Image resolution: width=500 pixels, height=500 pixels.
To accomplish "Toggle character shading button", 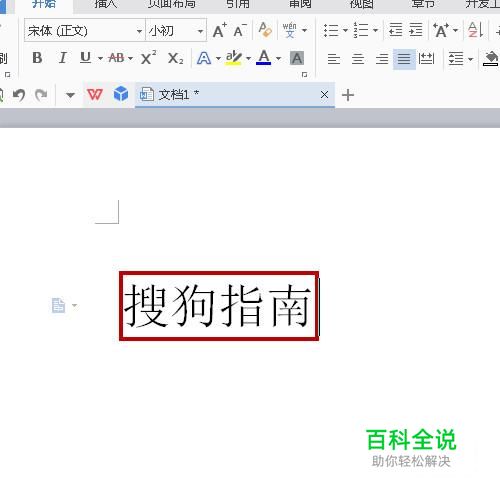I will click(x=297, y=58).
